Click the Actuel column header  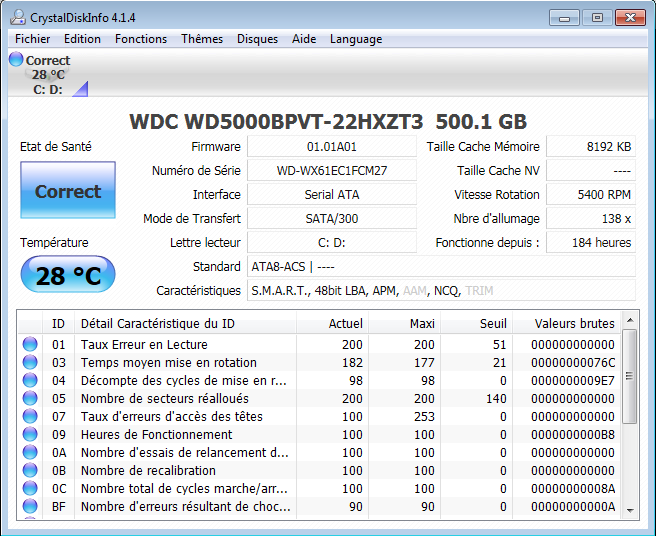click(333, 323)
